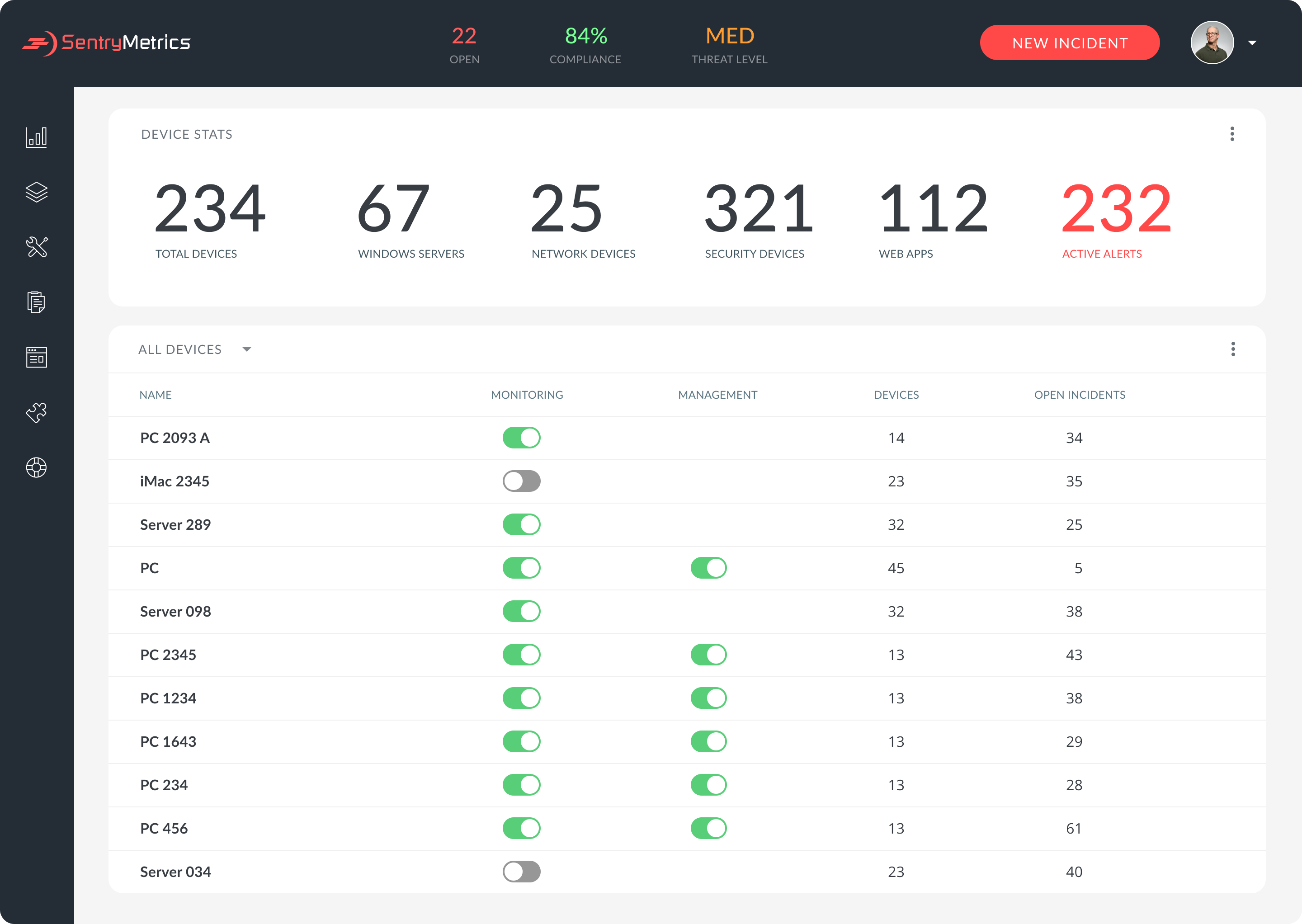Open the clipboard report icon
This screenshot has height=924, width=1302.
tap(37, 302)
